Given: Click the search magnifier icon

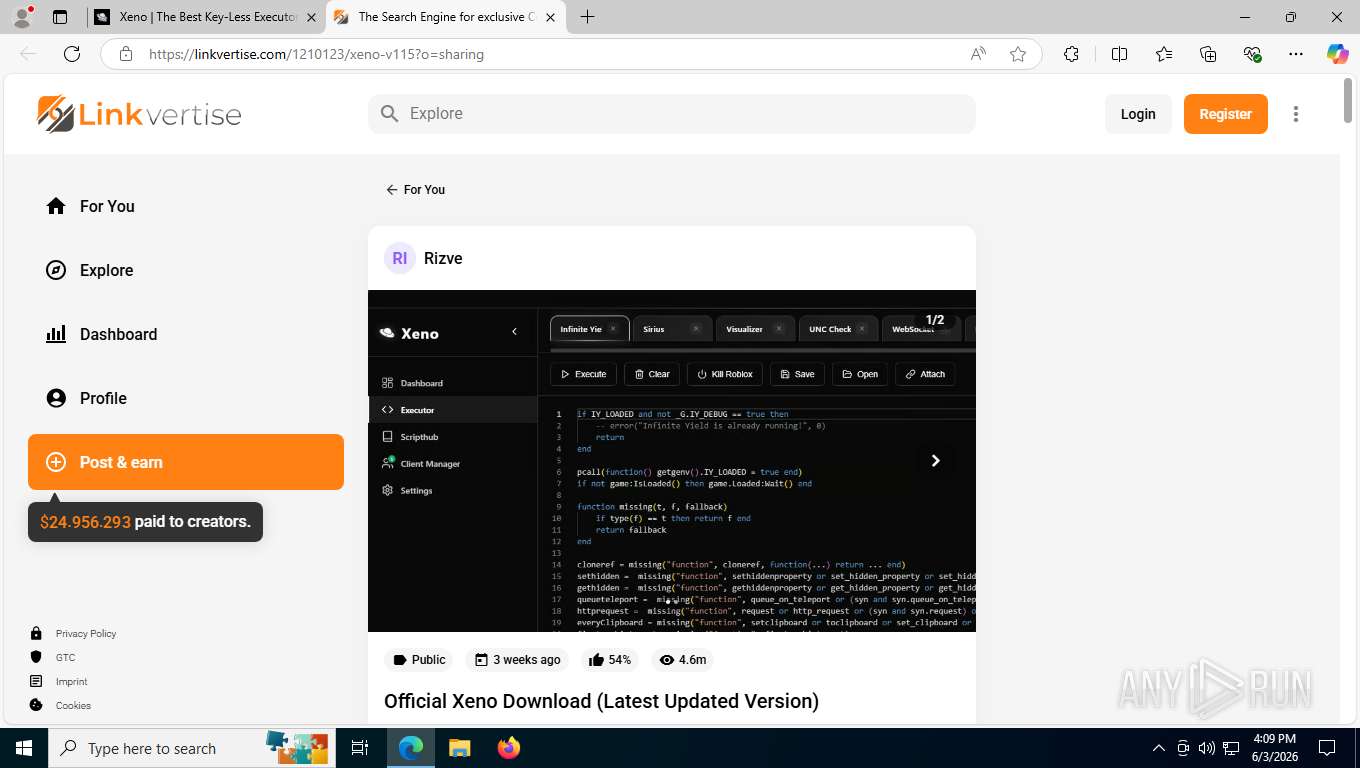Looking at the screenshot, I should tap(390, 114).
